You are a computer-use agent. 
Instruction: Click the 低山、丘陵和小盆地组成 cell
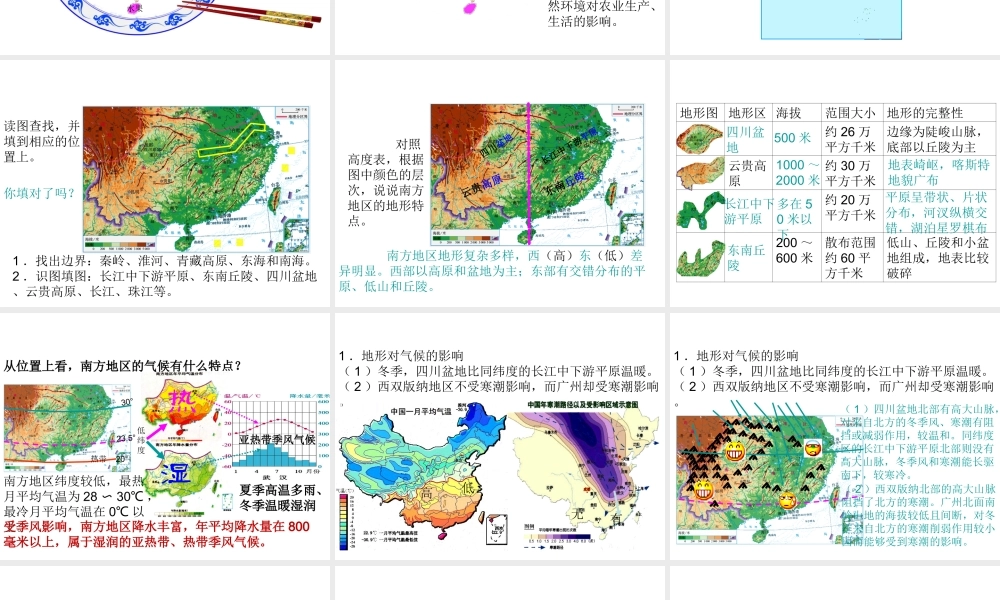pyautogui.click(x=938, y=258)
